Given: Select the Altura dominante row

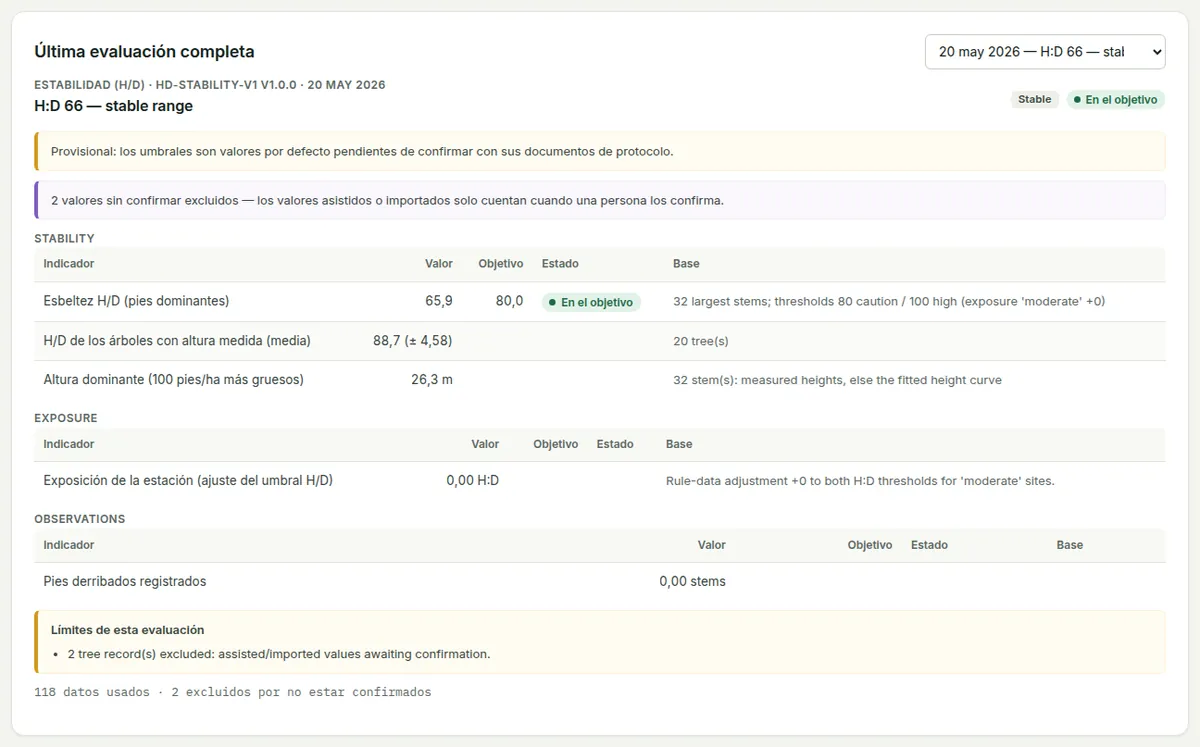Looking at the screenshot, I should 600,380.
